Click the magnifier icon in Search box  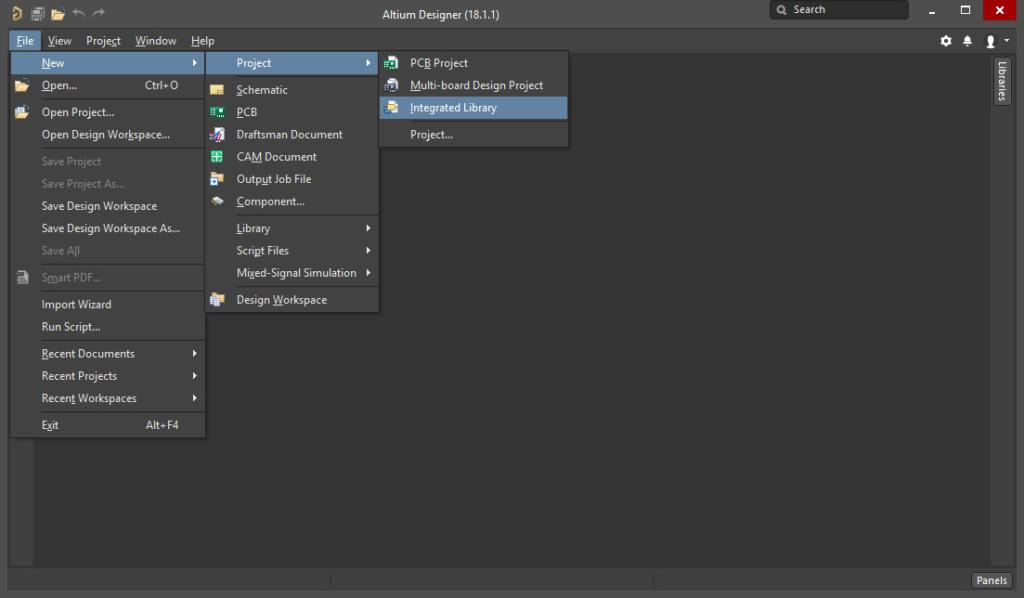[781, 10]
